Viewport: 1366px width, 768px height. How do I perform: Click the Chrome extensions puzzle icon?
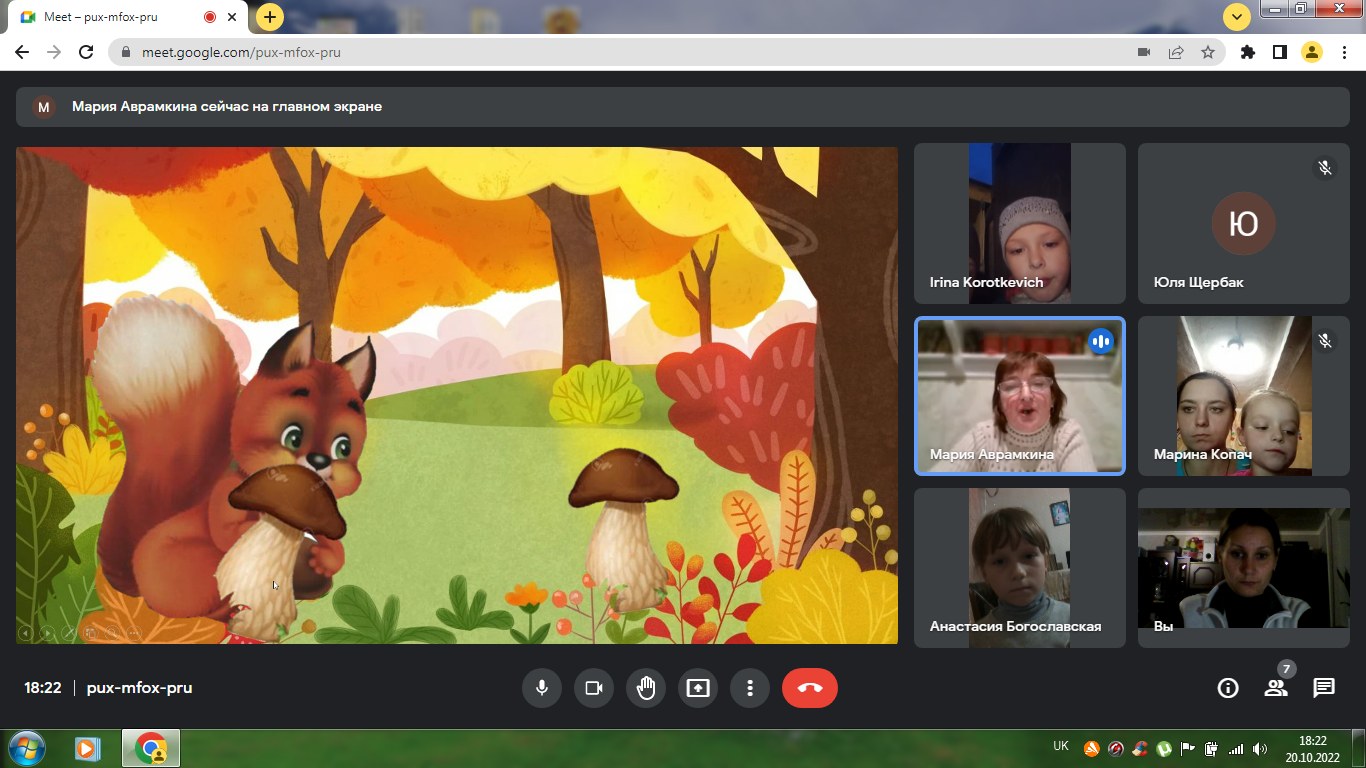(x=1247, y=52)
